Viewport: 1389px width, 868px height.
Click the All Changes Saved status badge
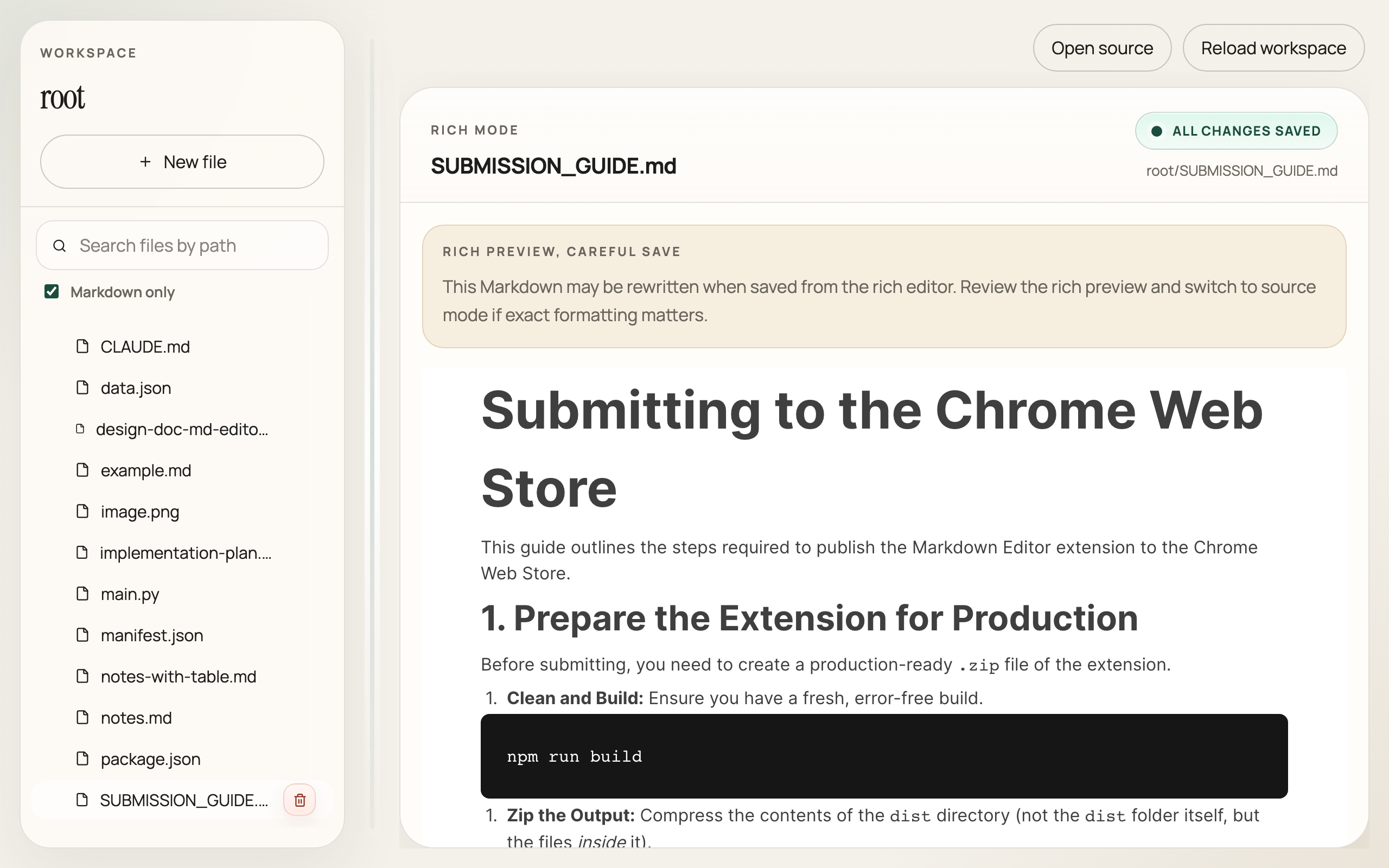point(1236,131)
